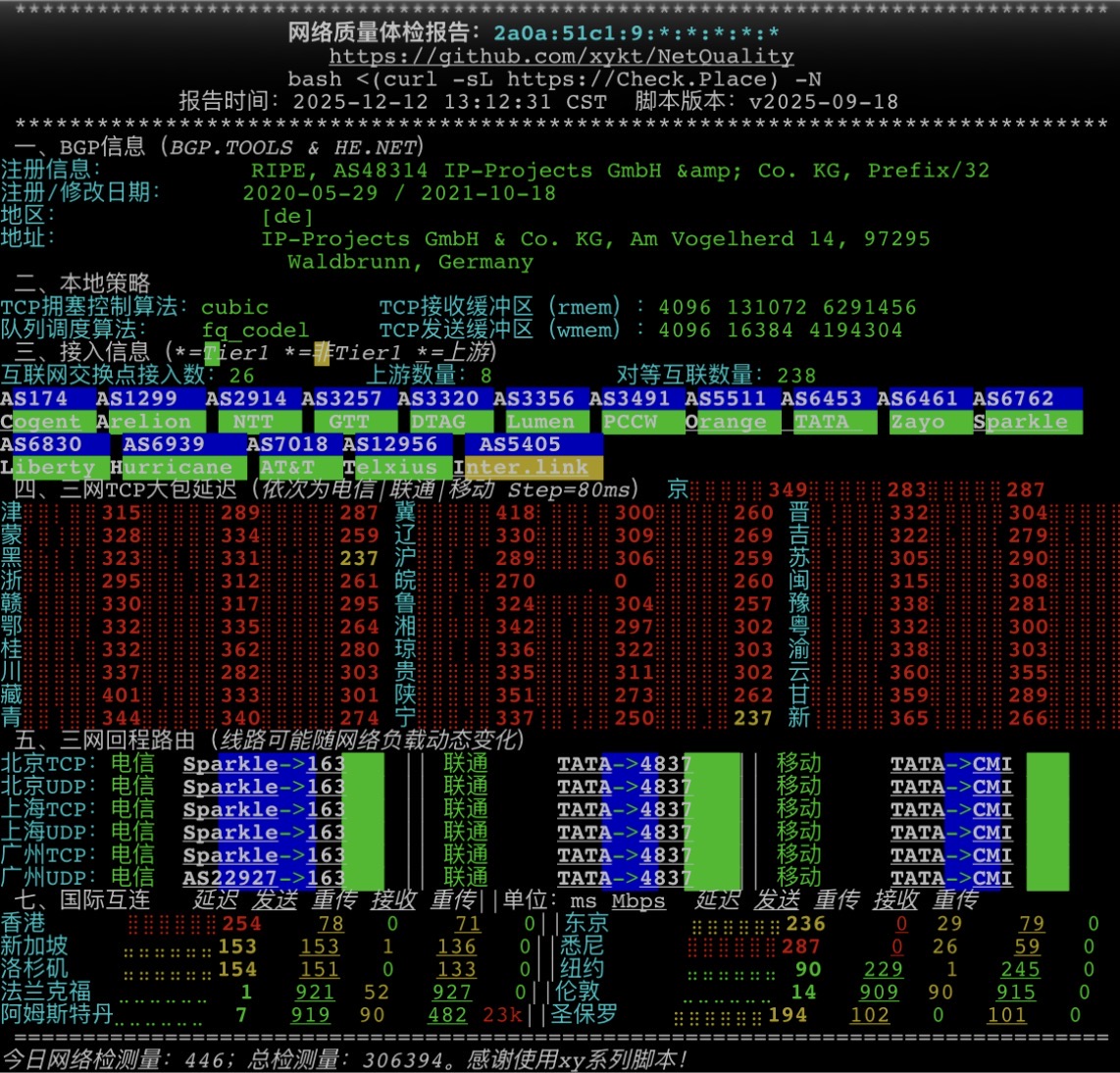Click the Beijing TCP Unicom TATA->4837 route
The width and height of the screenshot is (1120, 1073).
[x=625, y=764]
